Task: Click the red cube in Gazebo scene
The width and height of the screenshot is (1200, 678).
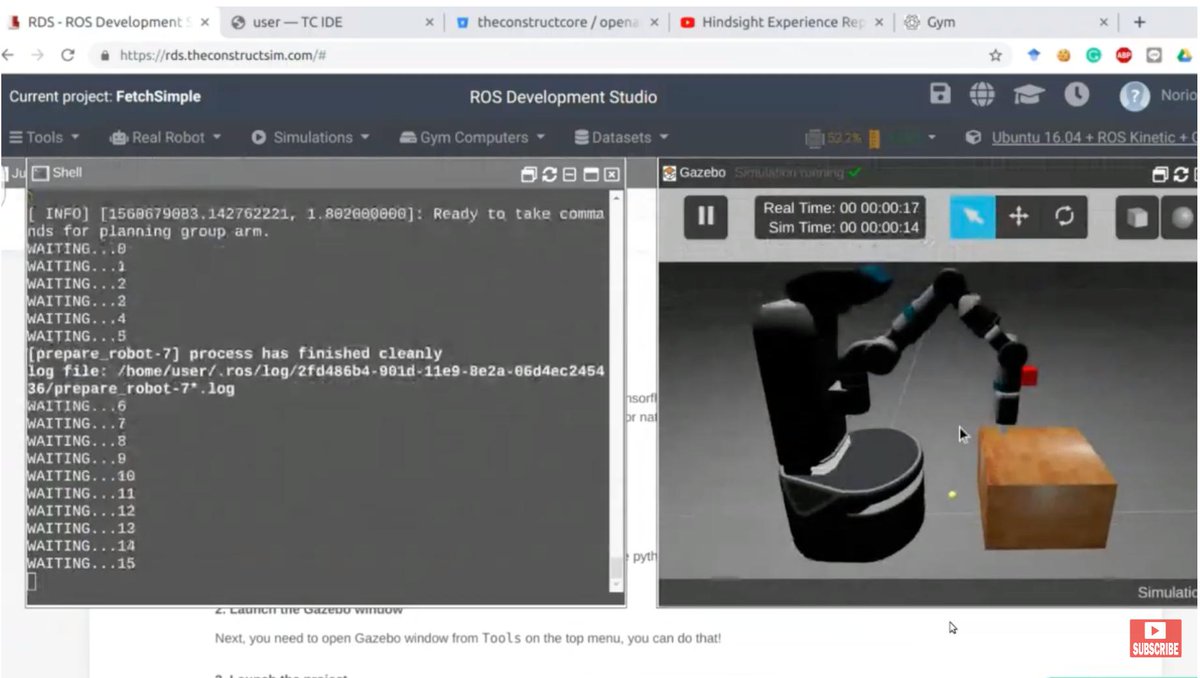Action: tap(1029, 375)
